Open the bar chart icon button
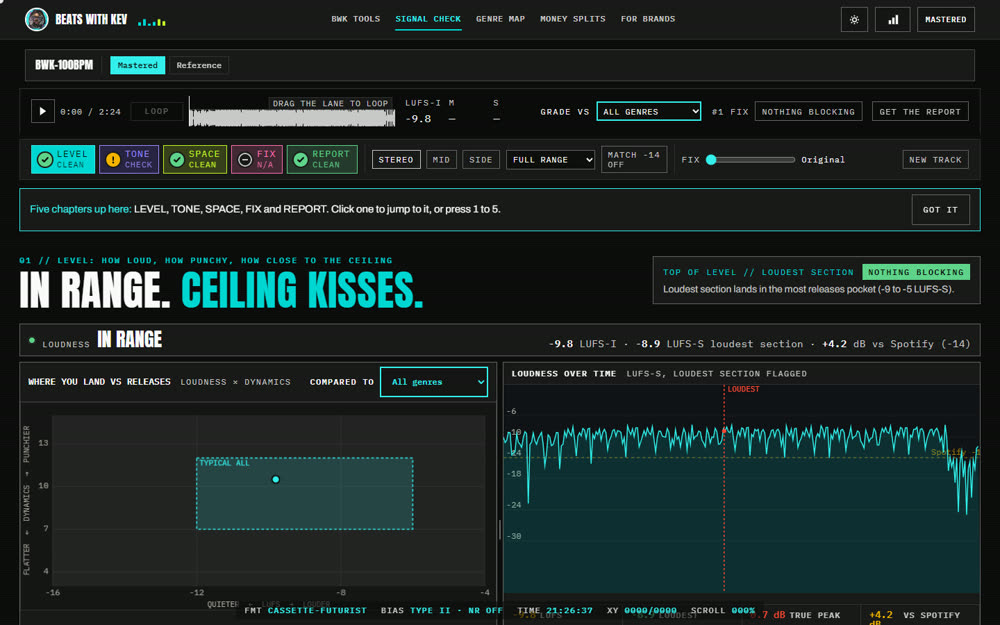This screenshot has height=625, width=1000. coord(892,20)
